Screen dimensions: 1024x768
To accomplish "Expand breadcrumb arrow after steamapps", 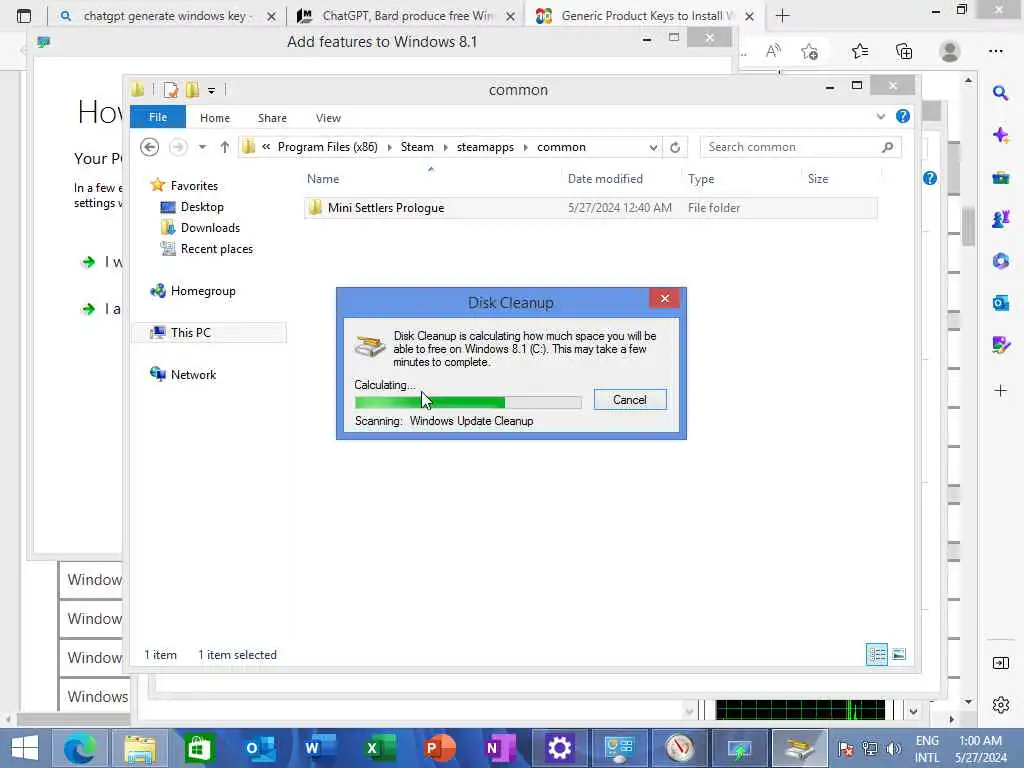I will click(525, 148).
